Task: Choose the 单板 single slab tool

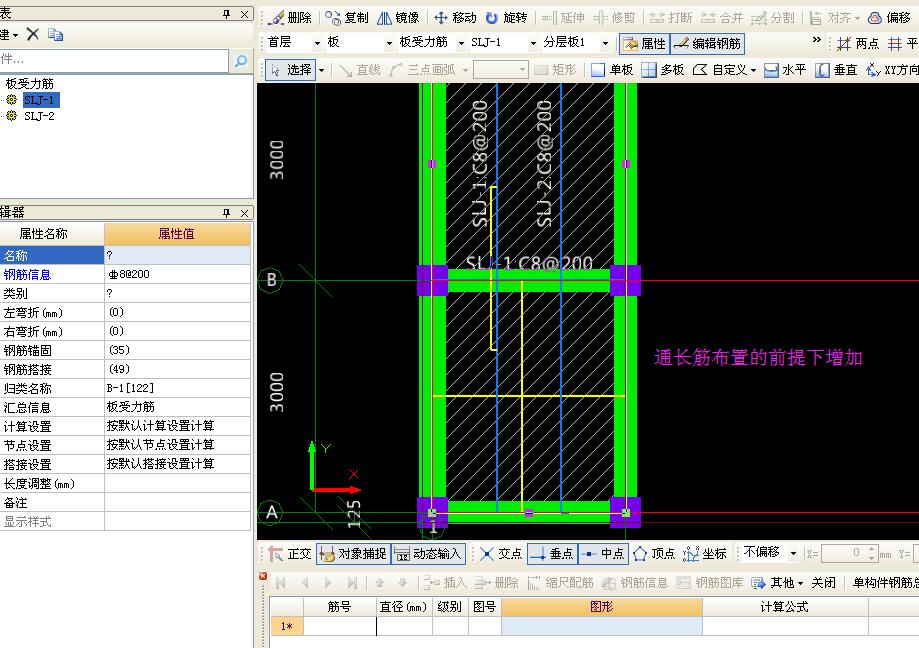Action: pos(611,70)
